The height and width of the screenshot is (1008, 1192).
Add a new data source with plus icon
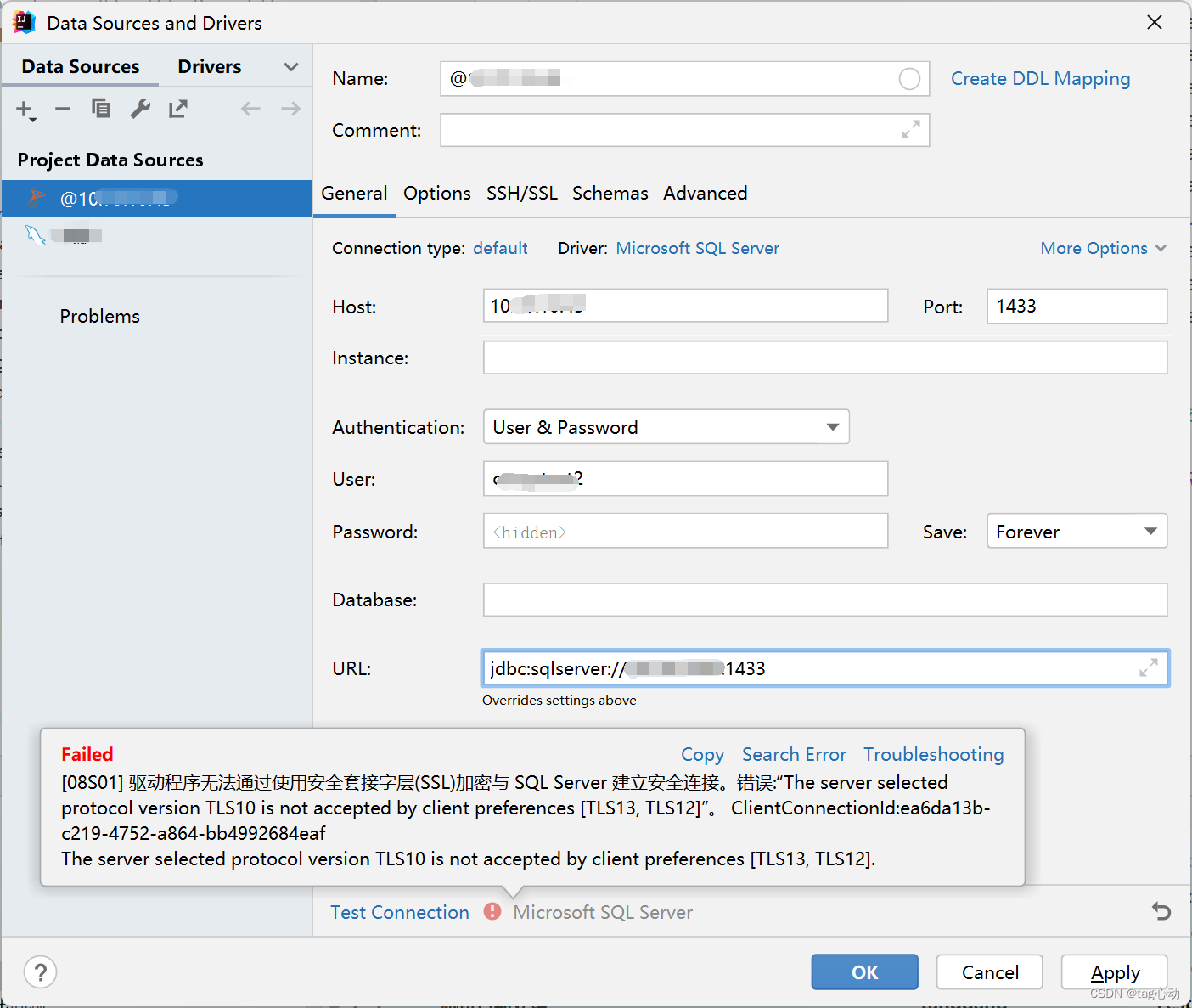coord(25,110)
